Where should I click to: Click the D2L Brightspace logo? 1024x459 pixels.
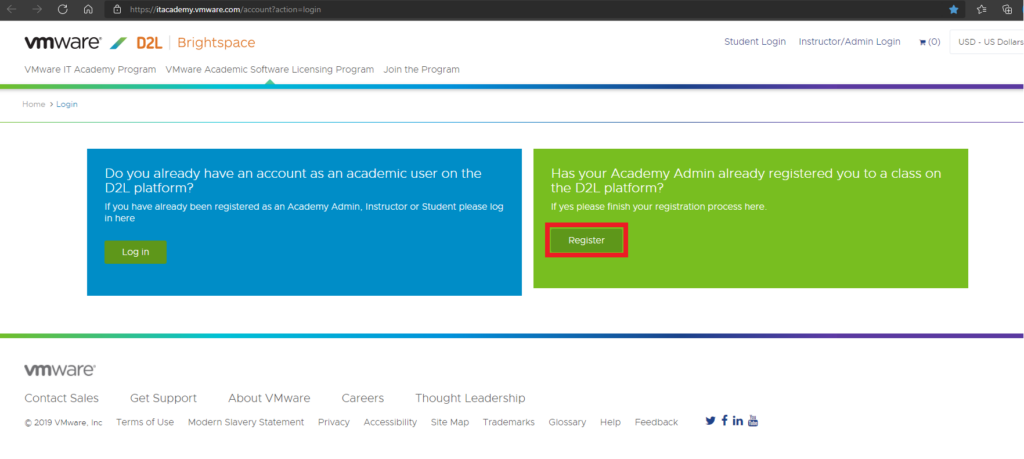coord(196,43)
